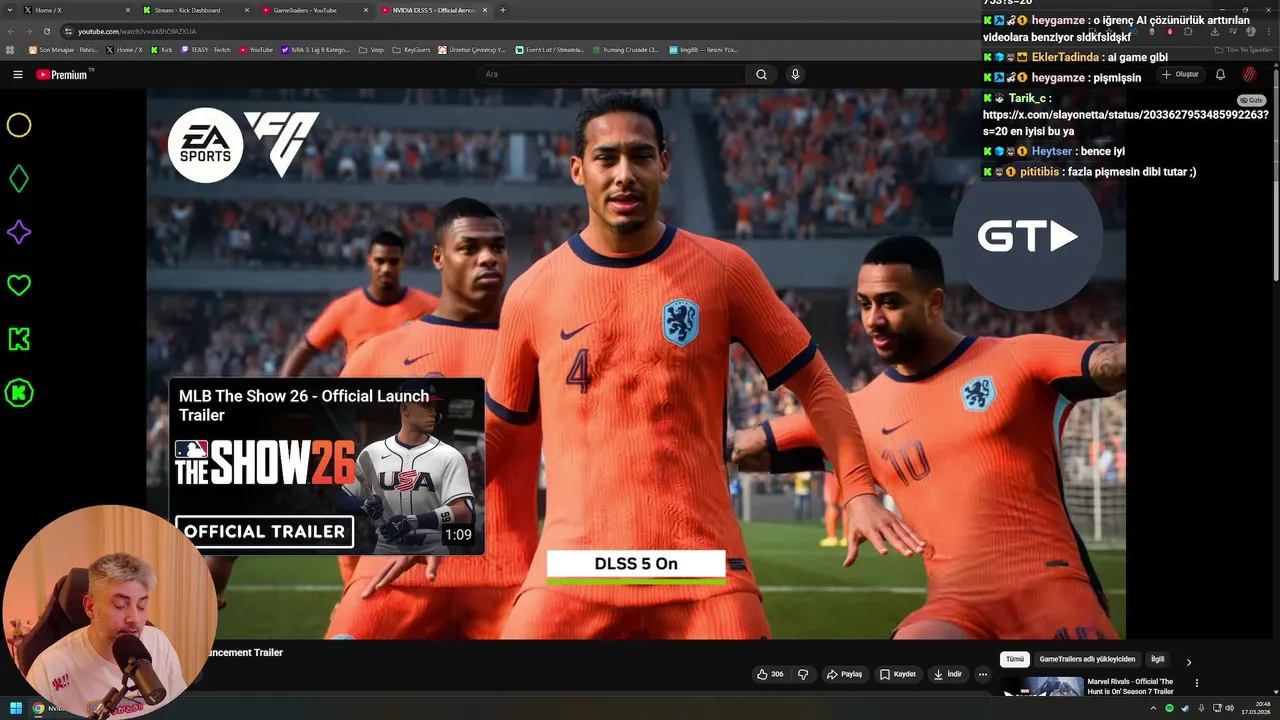1280x720 pixels.
Task: Dislike the video with thumbs down
Action: click(x=803, y=674)
